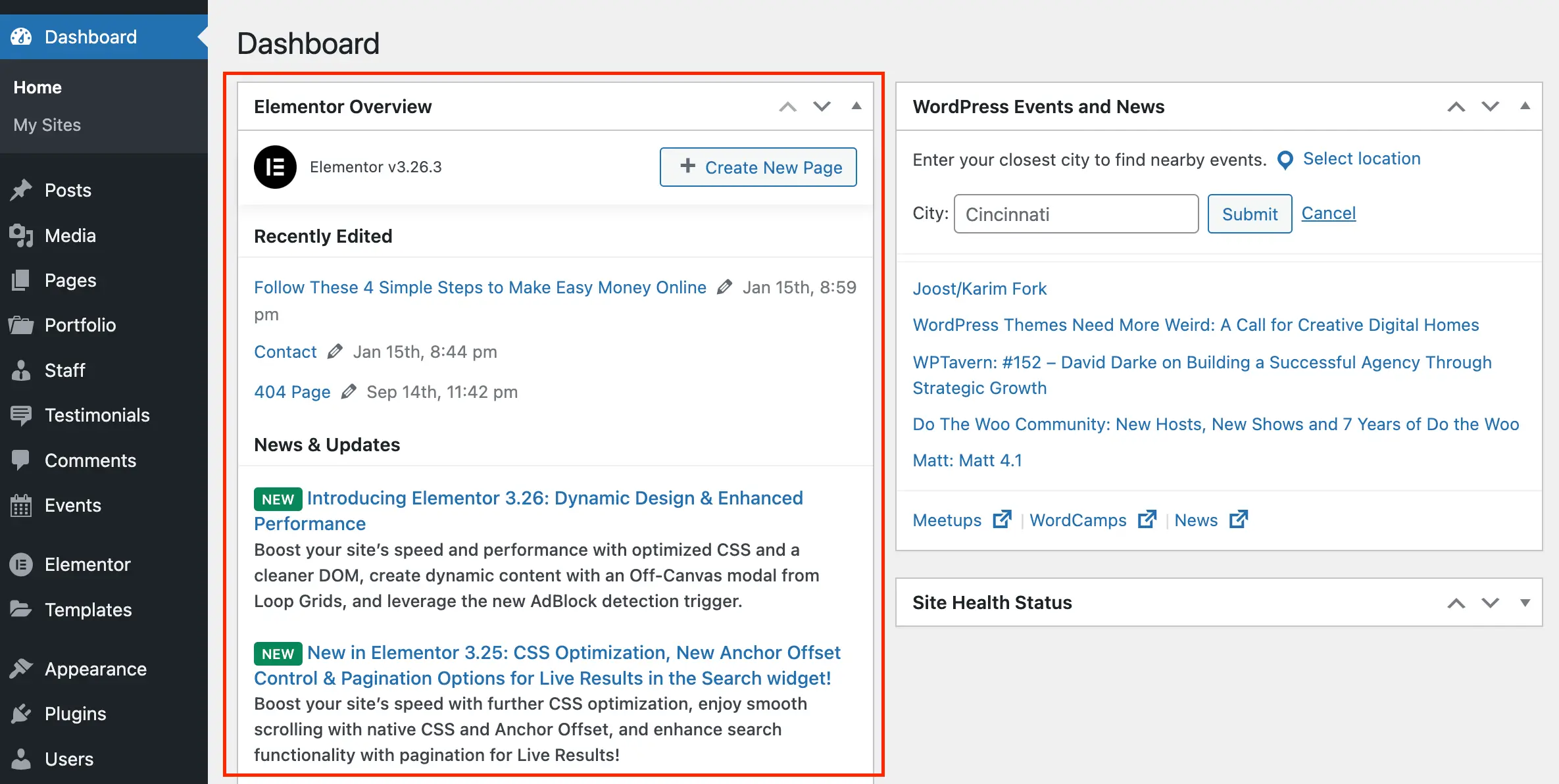
Task: Move WordPress Events and News widget up
Action: [x=1456, y=107]
